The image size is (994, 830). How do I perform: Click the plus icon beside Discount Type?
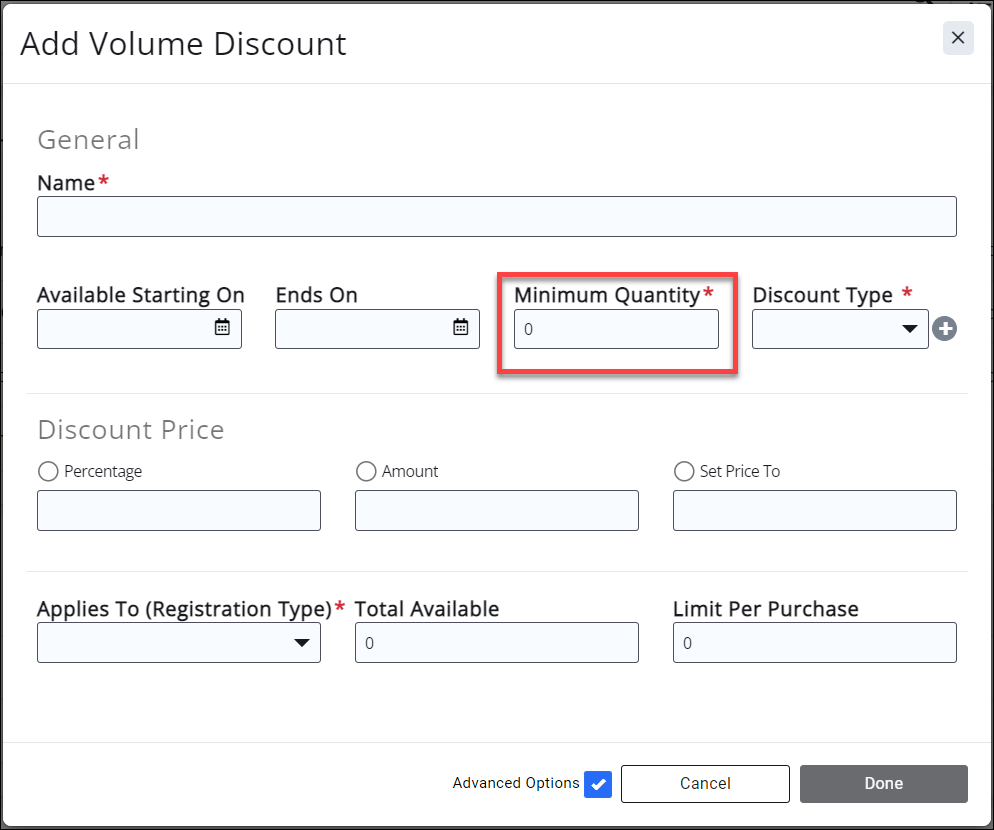click(x=944, y=328)
